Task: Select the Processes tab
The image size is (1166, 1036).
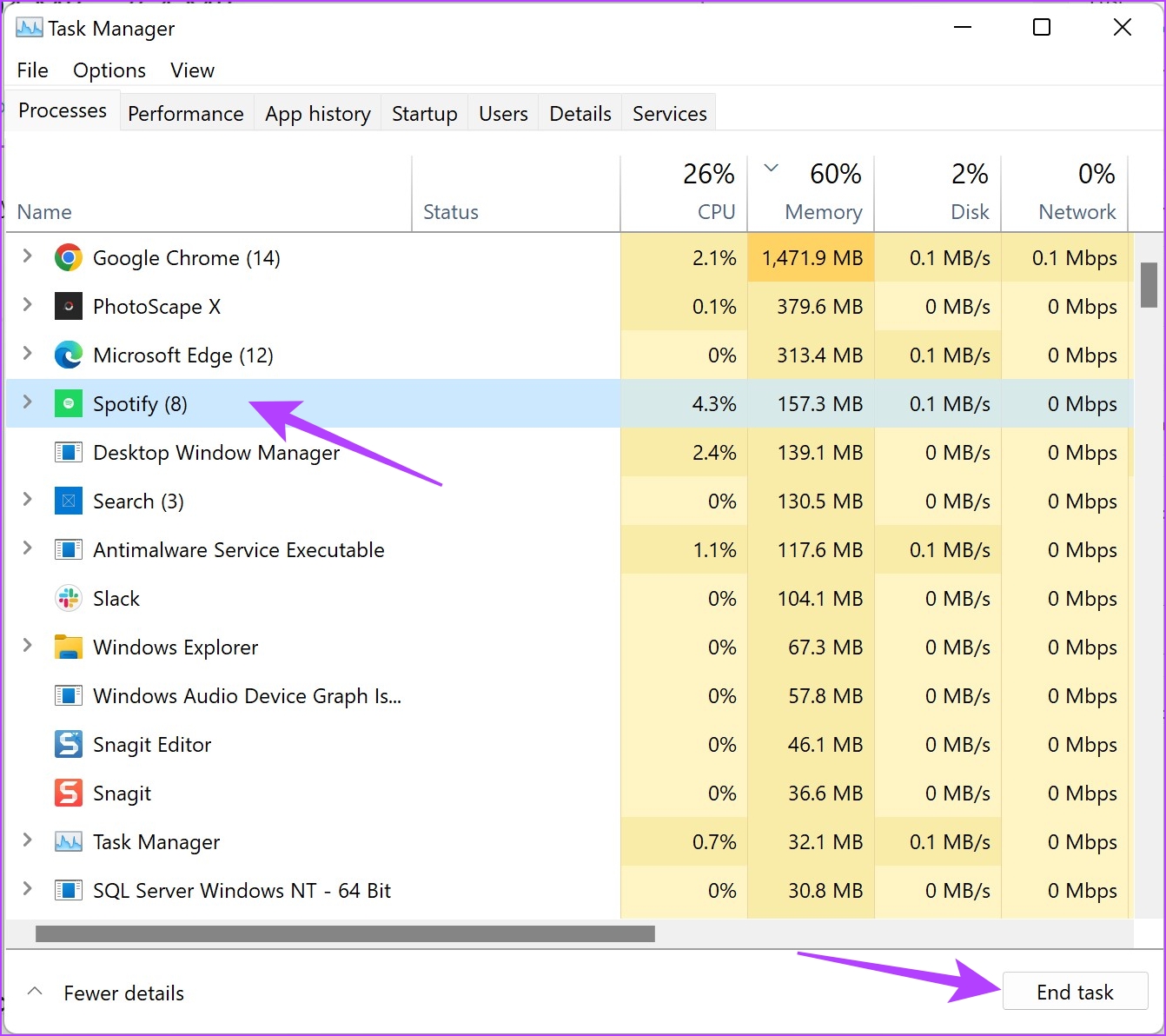Action: click(x=63, y=110)
